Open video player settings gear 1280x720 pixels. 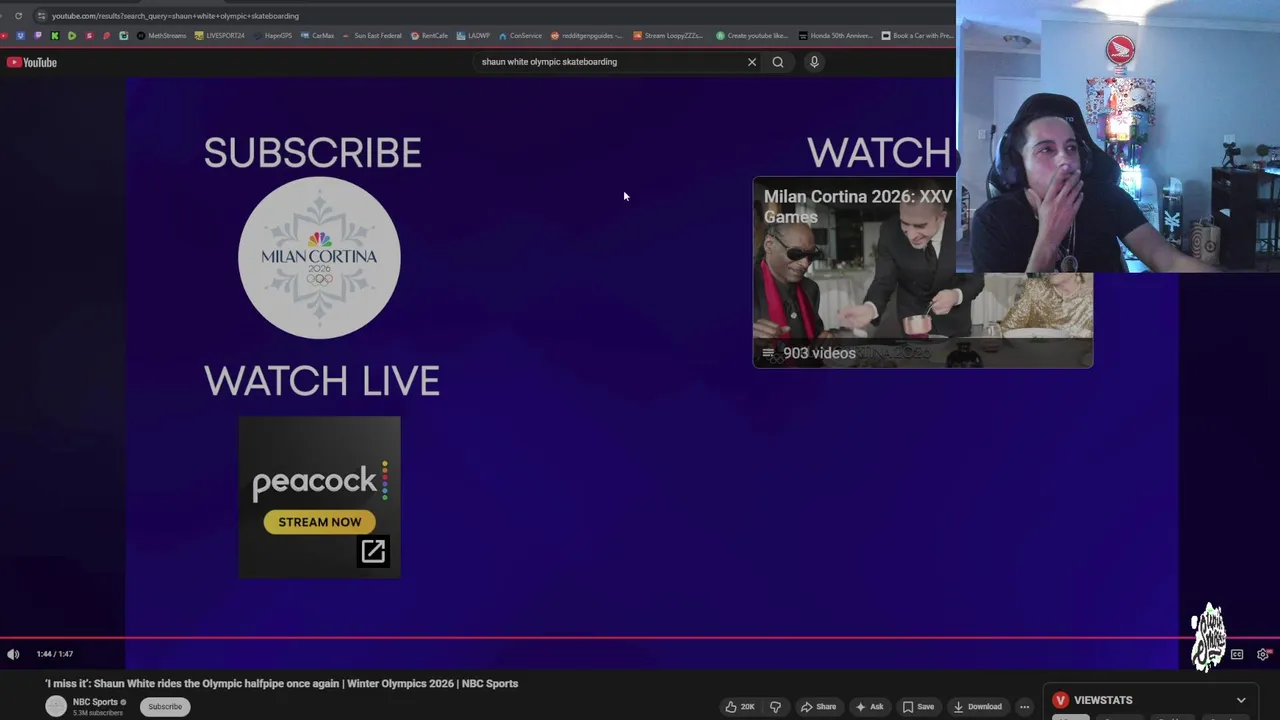tap(1263, 654)
